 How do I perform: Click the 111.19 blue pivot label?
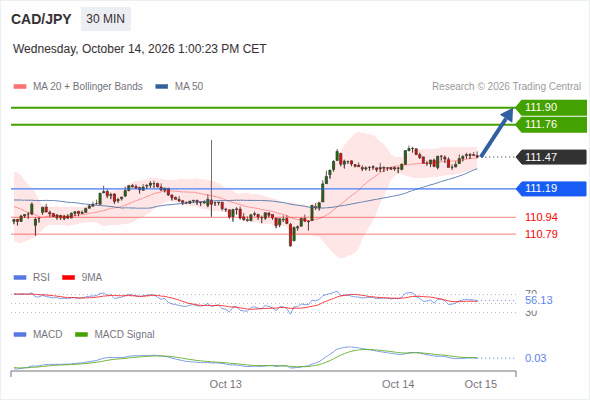point(552,188)
